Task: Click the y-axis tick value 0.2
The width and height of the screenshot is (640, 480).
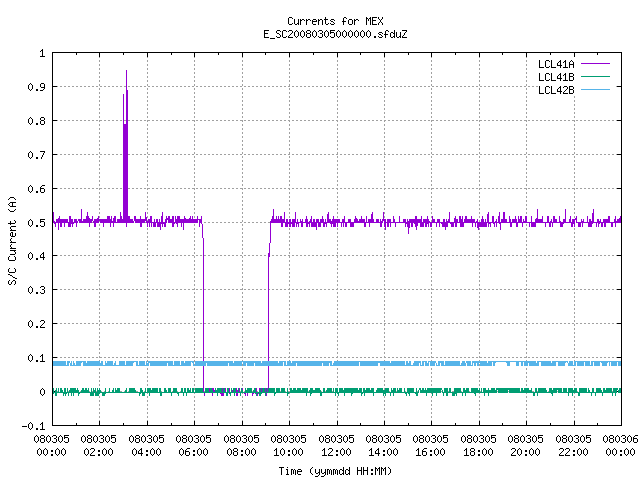Action: click(36, 324)
